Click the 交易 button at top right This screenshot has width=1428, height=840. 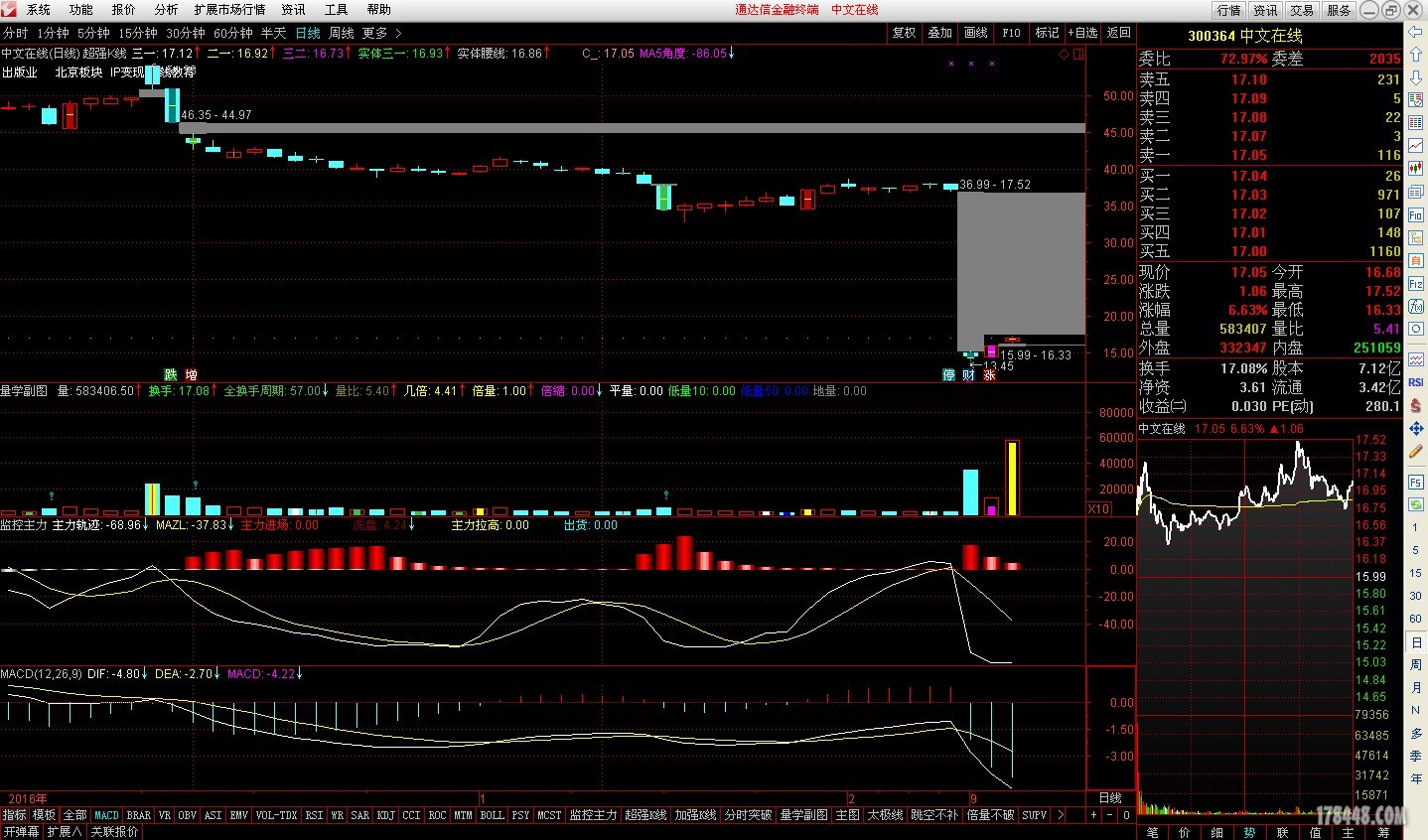click(1302, 10)
